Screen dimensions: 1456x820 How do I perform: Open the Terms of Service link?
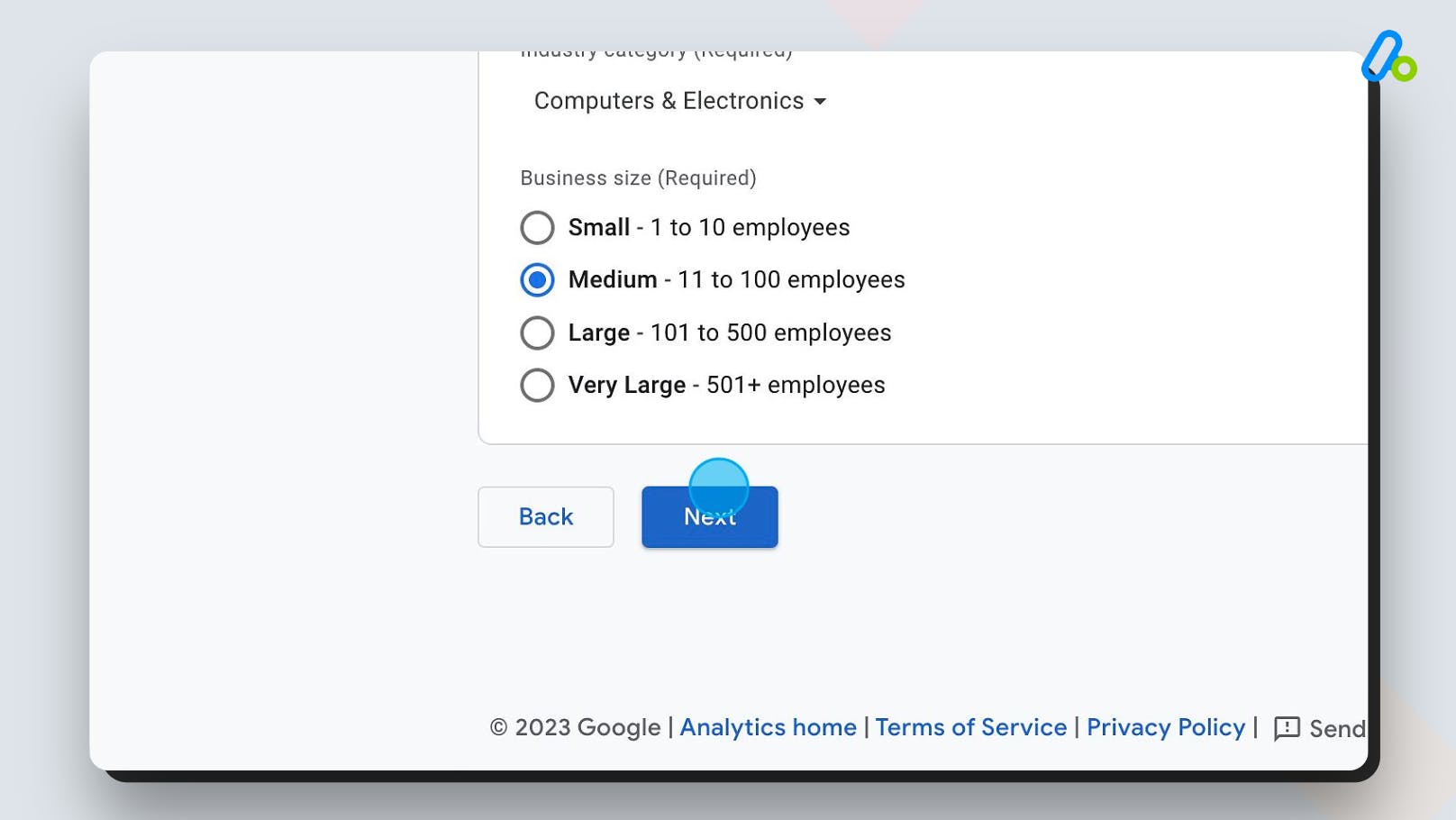pyautogui.click(x=970, y=727)
